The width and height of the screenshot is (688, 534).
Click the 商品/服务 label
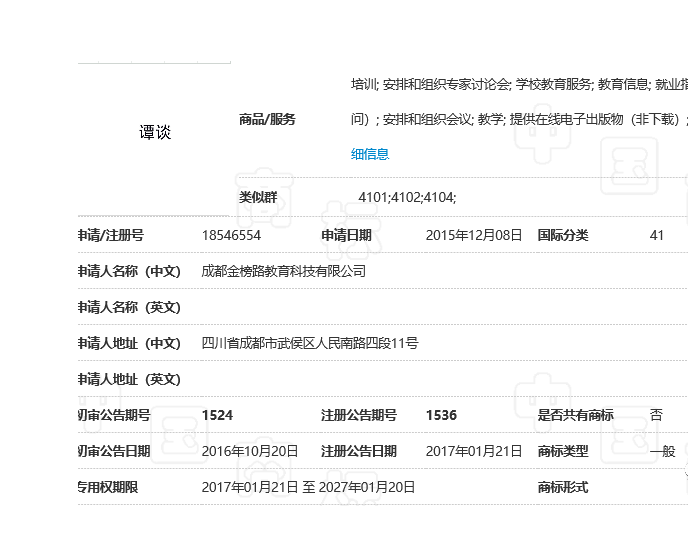click(267, 119)
